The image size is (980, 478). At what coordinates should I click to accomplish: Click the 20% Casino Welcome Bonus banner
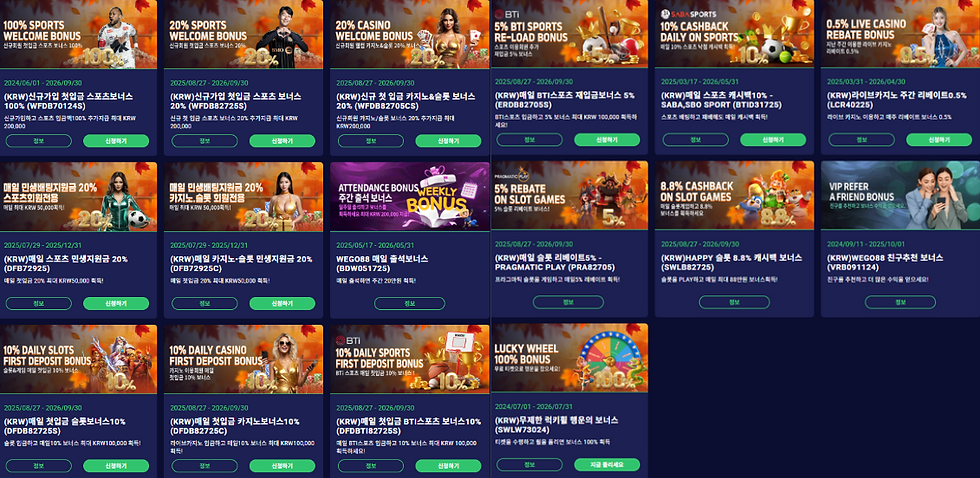(409, 34)
